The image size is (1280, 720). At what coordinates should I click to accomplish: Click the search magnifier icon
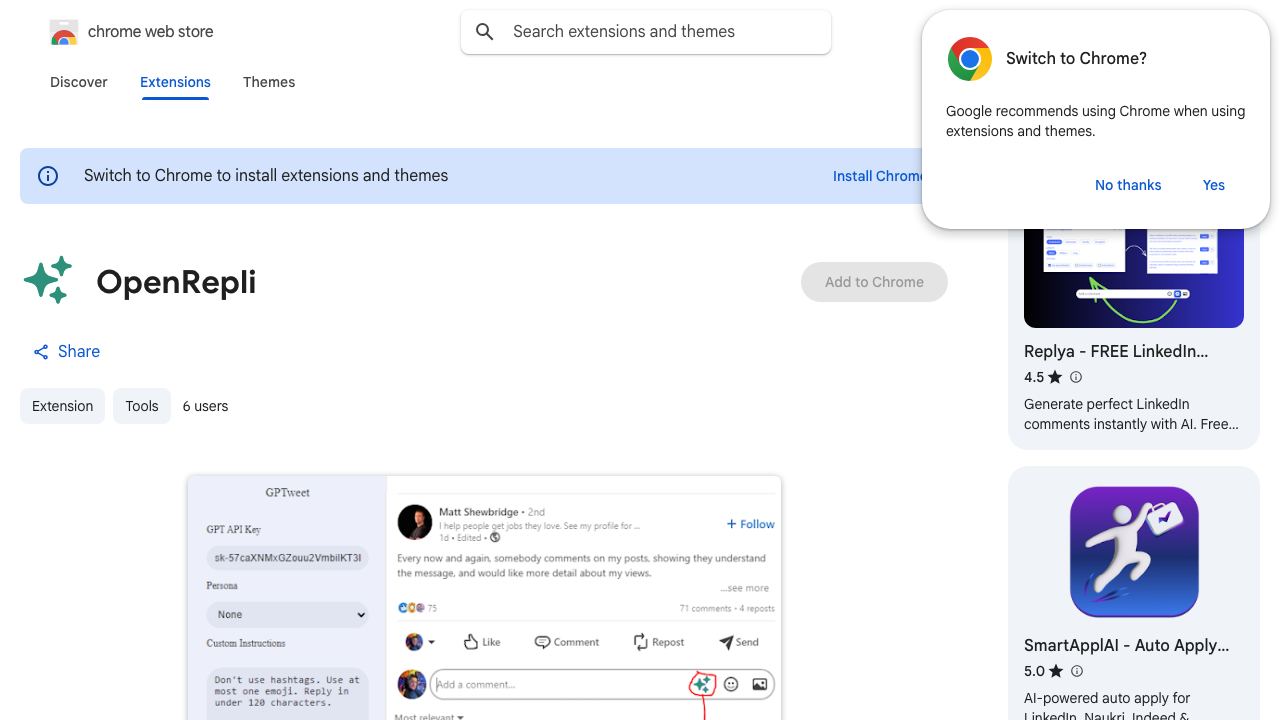click(x=485, y=32)
